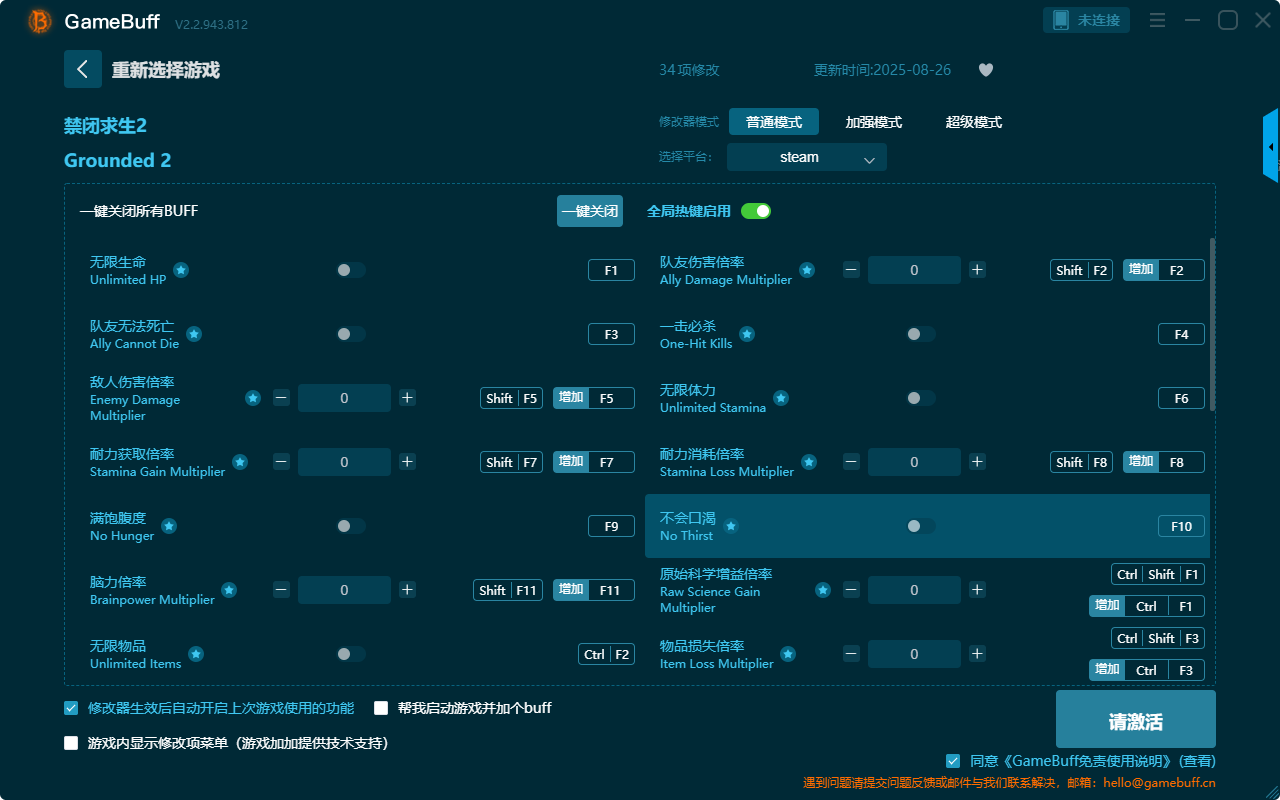1280x800 pixels.
Task: Click the 增加 F5 hotkey button
Action: [594, 398]
